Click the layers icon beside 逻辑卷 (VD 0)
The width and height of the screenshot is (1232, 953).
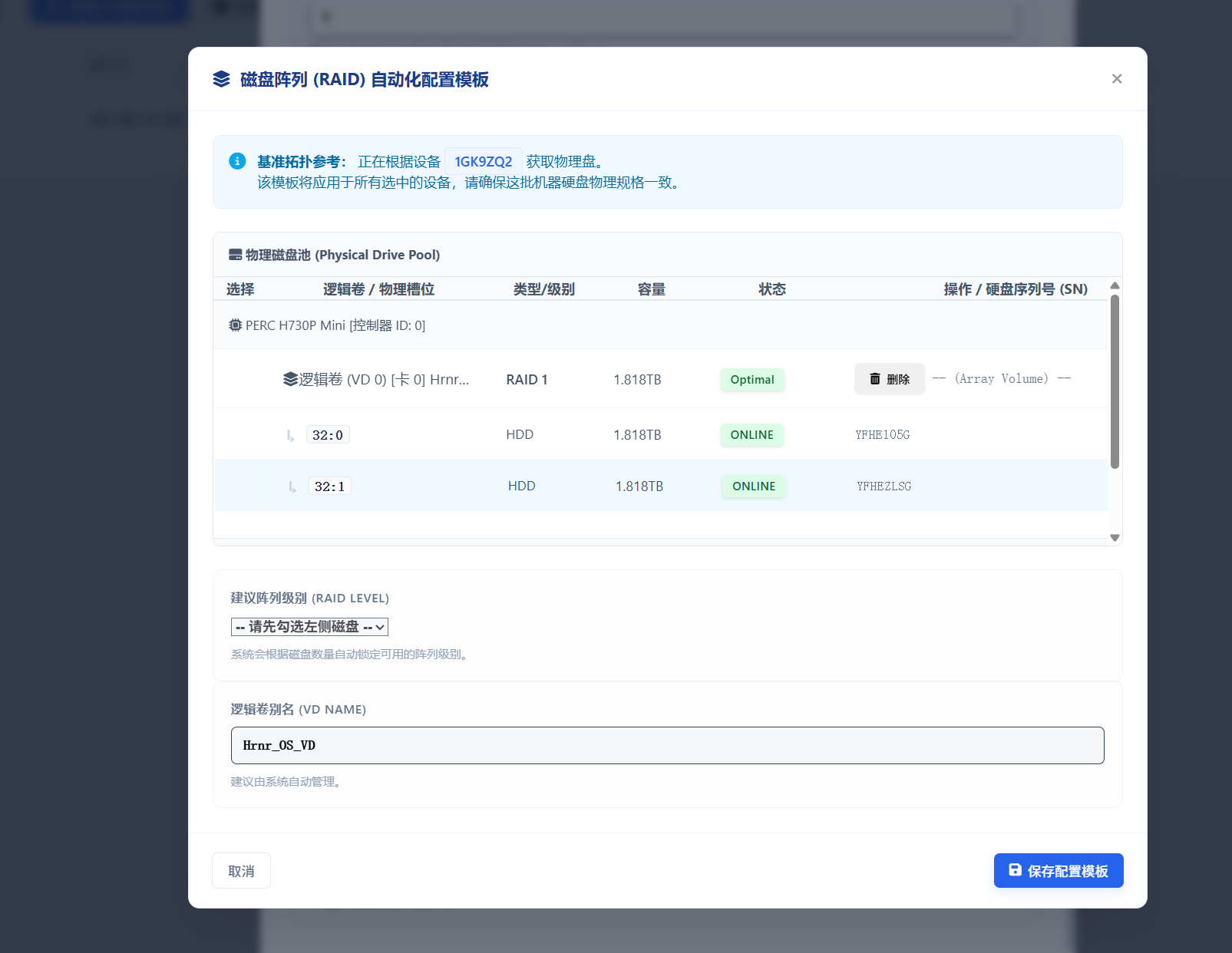290,378
